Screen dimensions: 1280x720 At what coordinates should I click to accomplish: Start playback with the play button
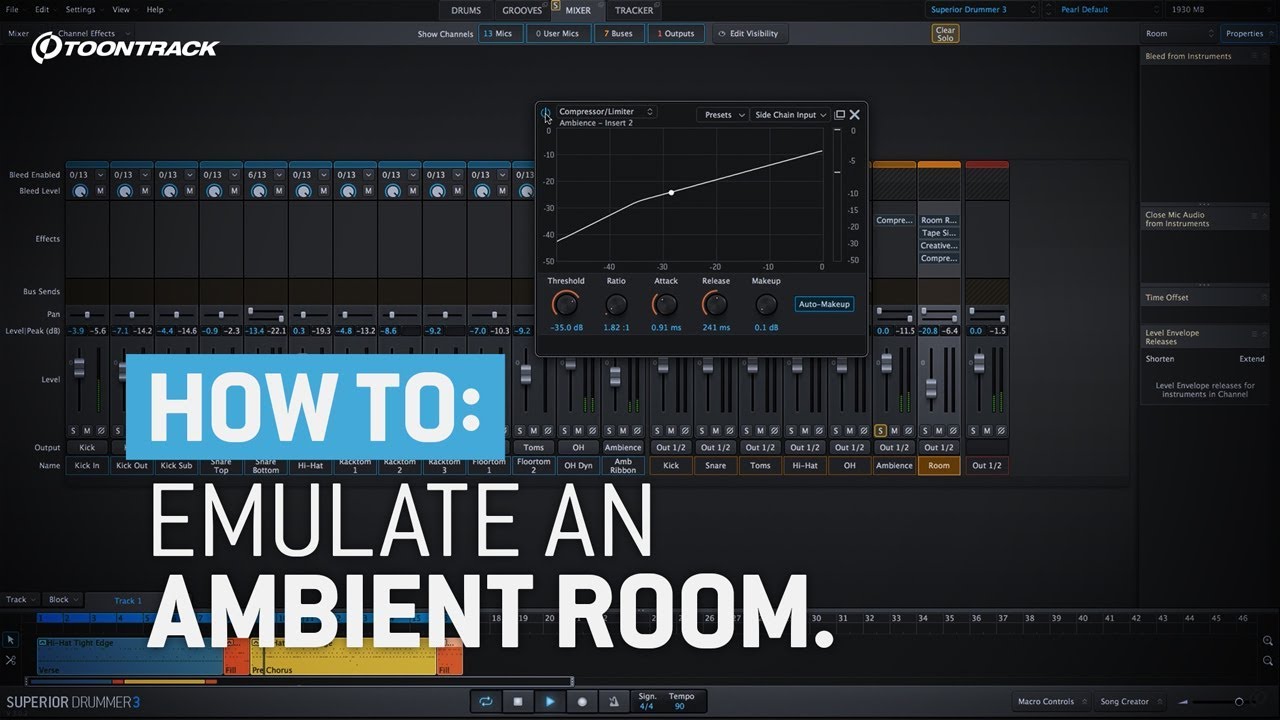coord(550,702)
